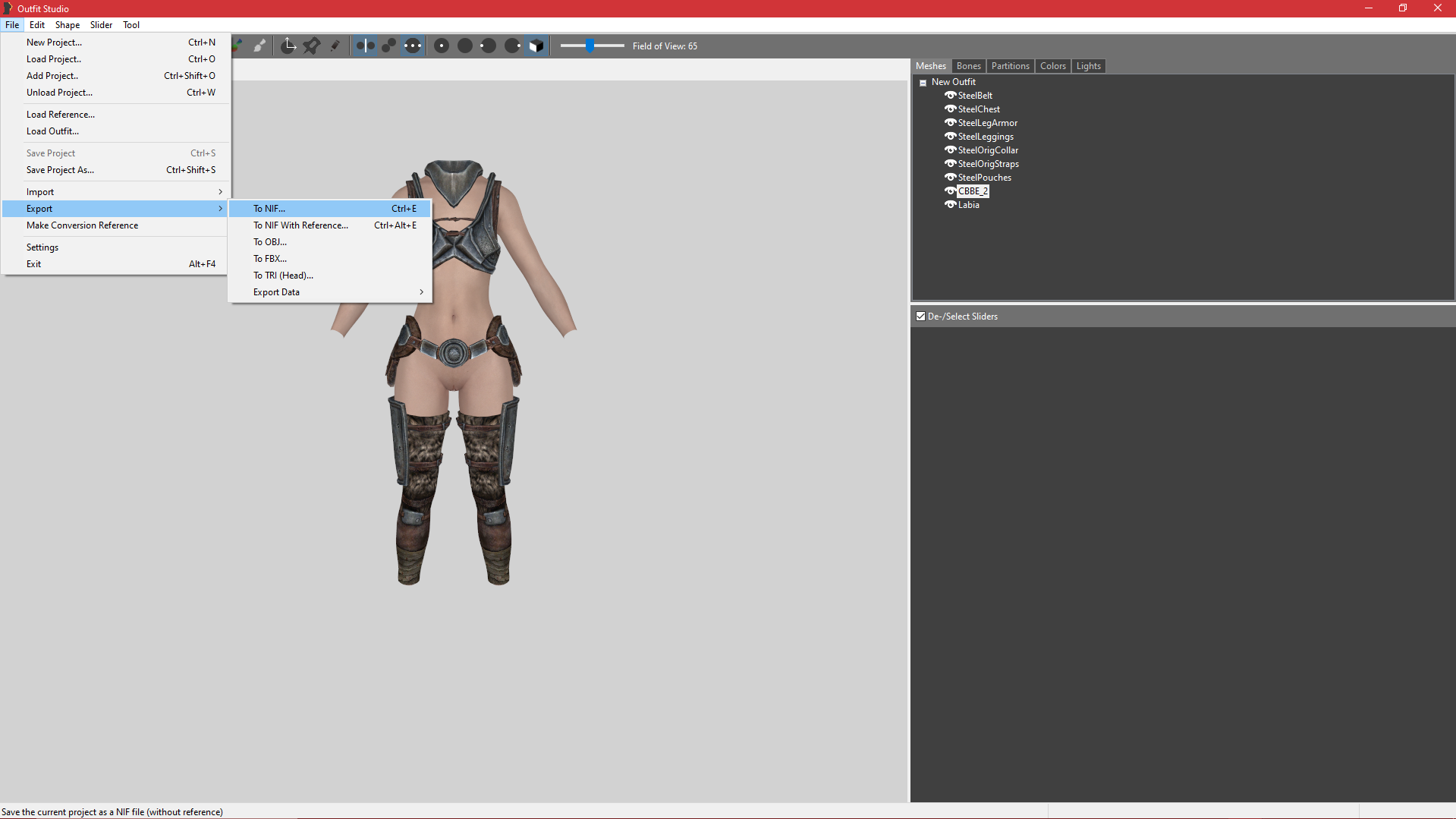Screen dimensions: 1456x819
Task: Switch to the Lights tab
Action: point(1088,66)
